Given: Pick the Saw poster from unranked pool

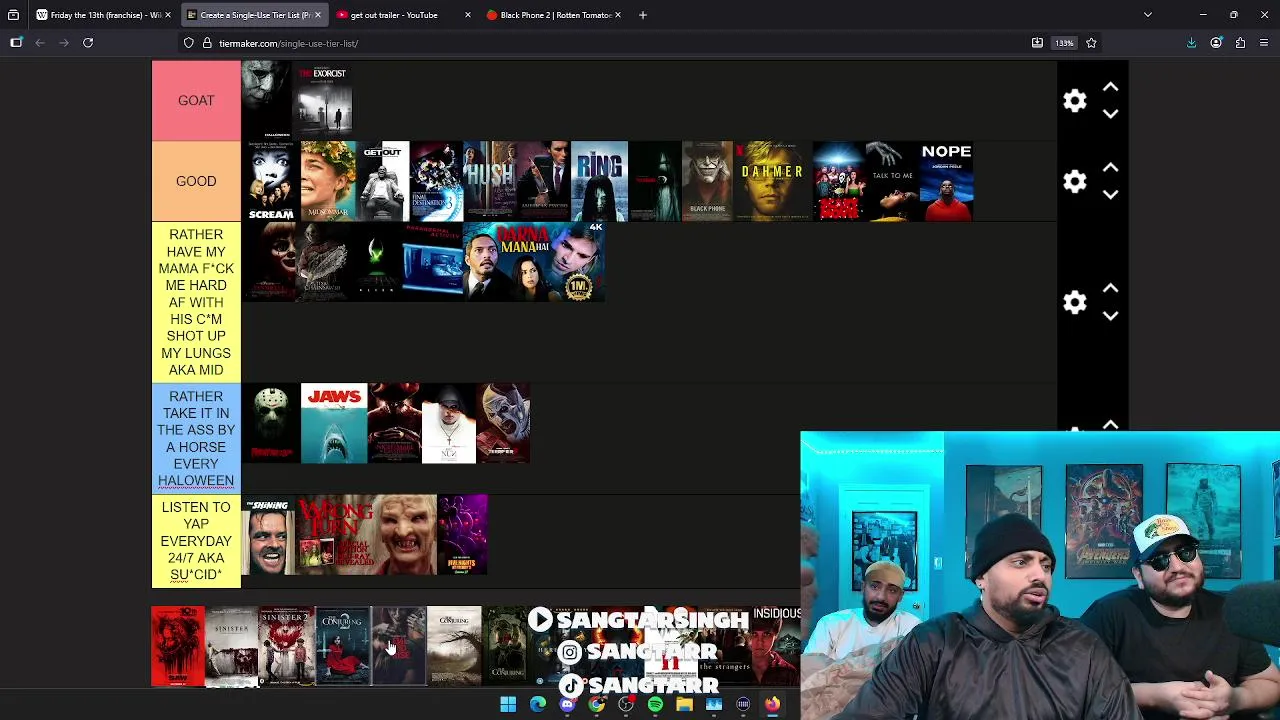Looking at the screenshot, I should pyautogui.click(x=178, y=646).
